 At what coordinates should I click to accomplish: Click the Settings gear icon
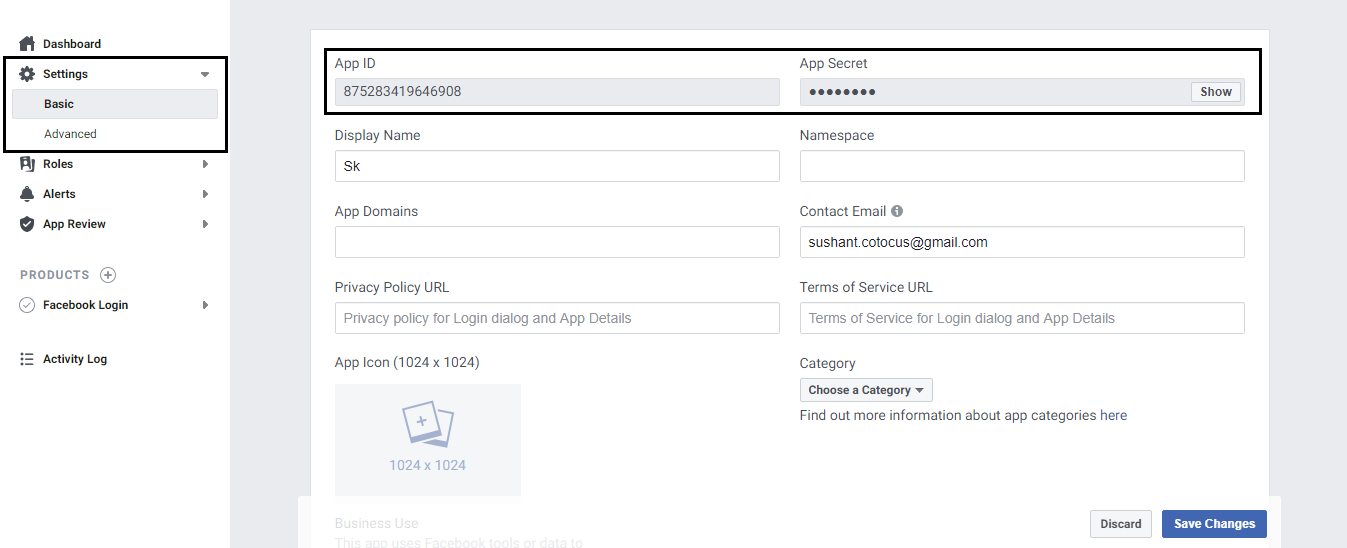click(27, 74)
